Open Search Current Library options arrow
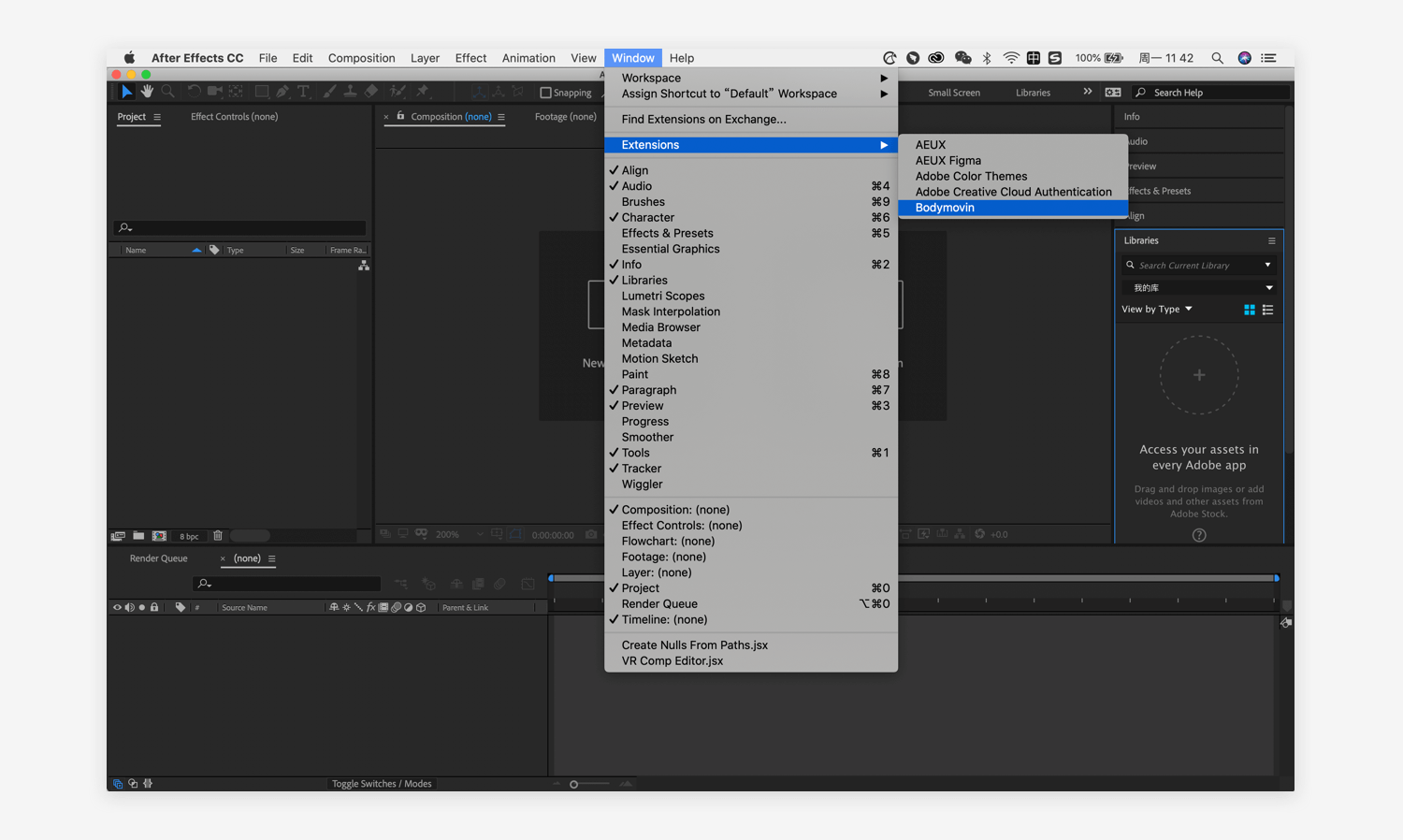 click(1267, 266)
